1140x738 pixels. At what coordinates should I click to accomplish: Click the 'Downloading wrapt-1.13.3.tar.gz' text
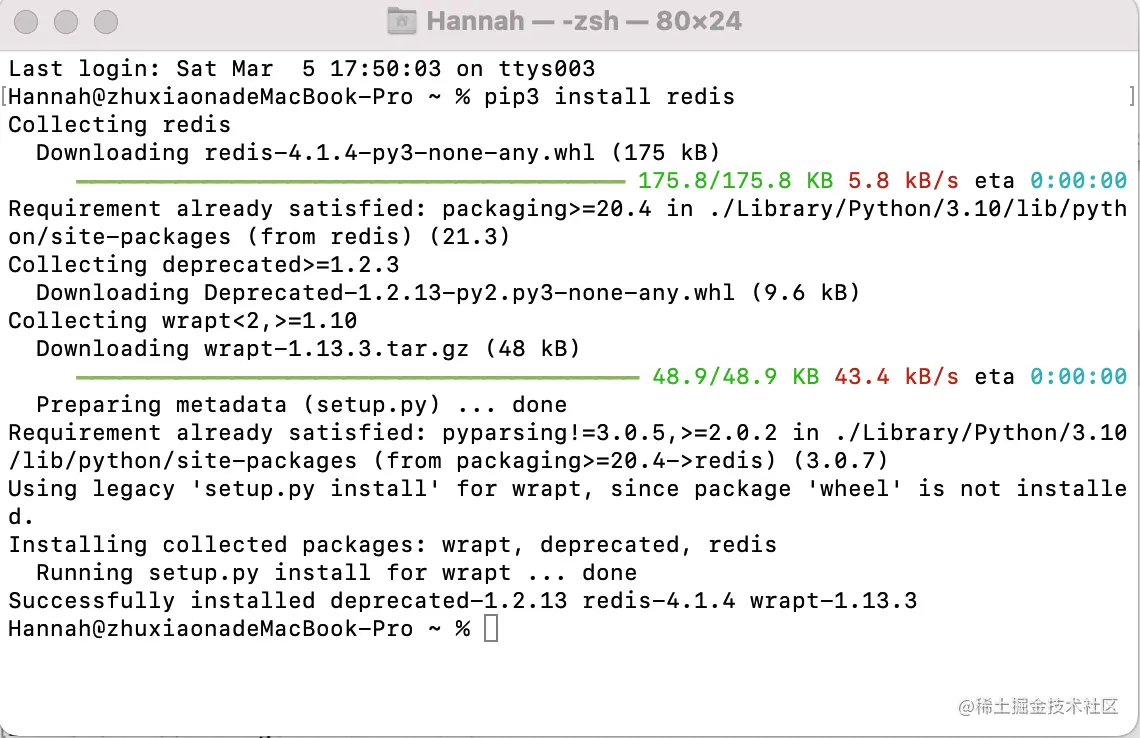[308, 349]
